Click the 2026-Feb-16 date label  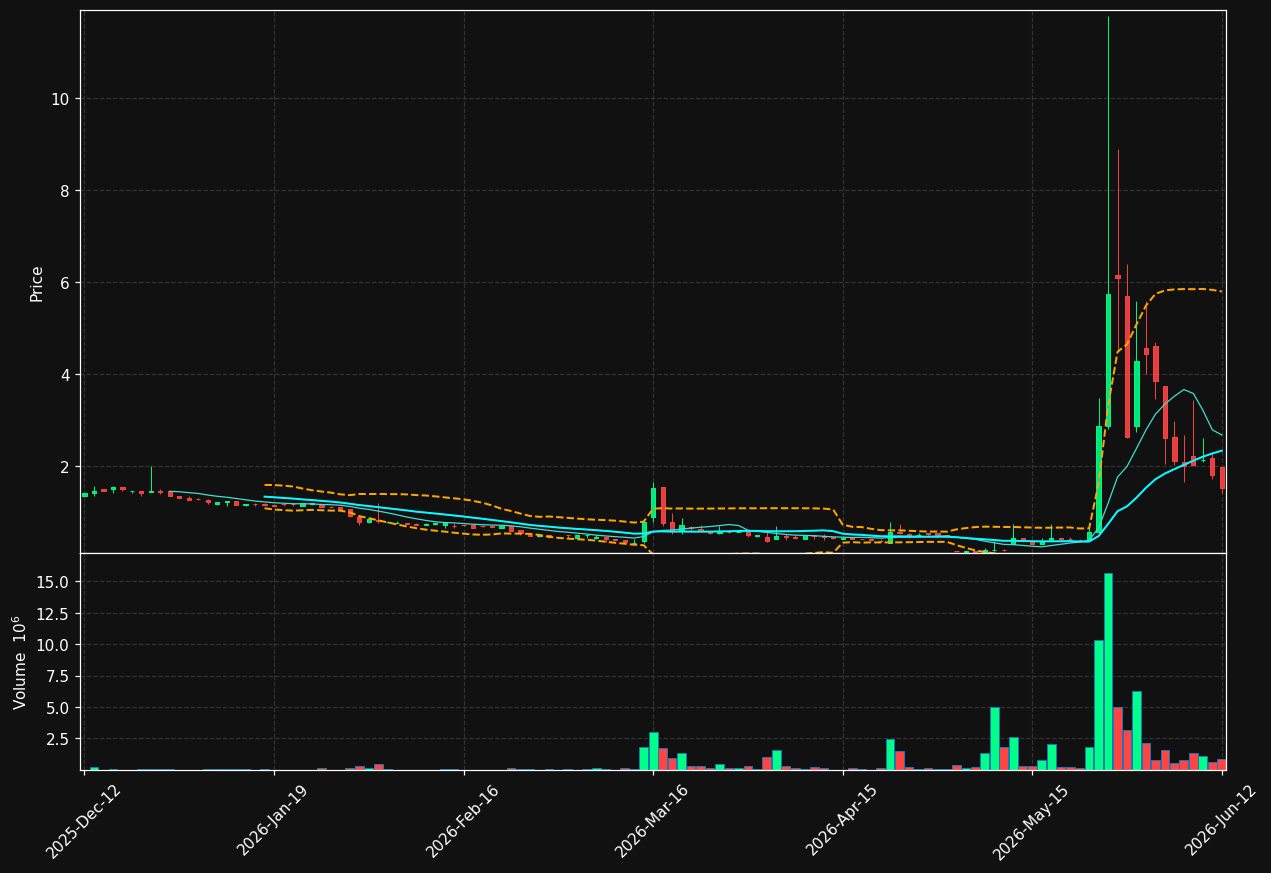[x=463, y=820]
